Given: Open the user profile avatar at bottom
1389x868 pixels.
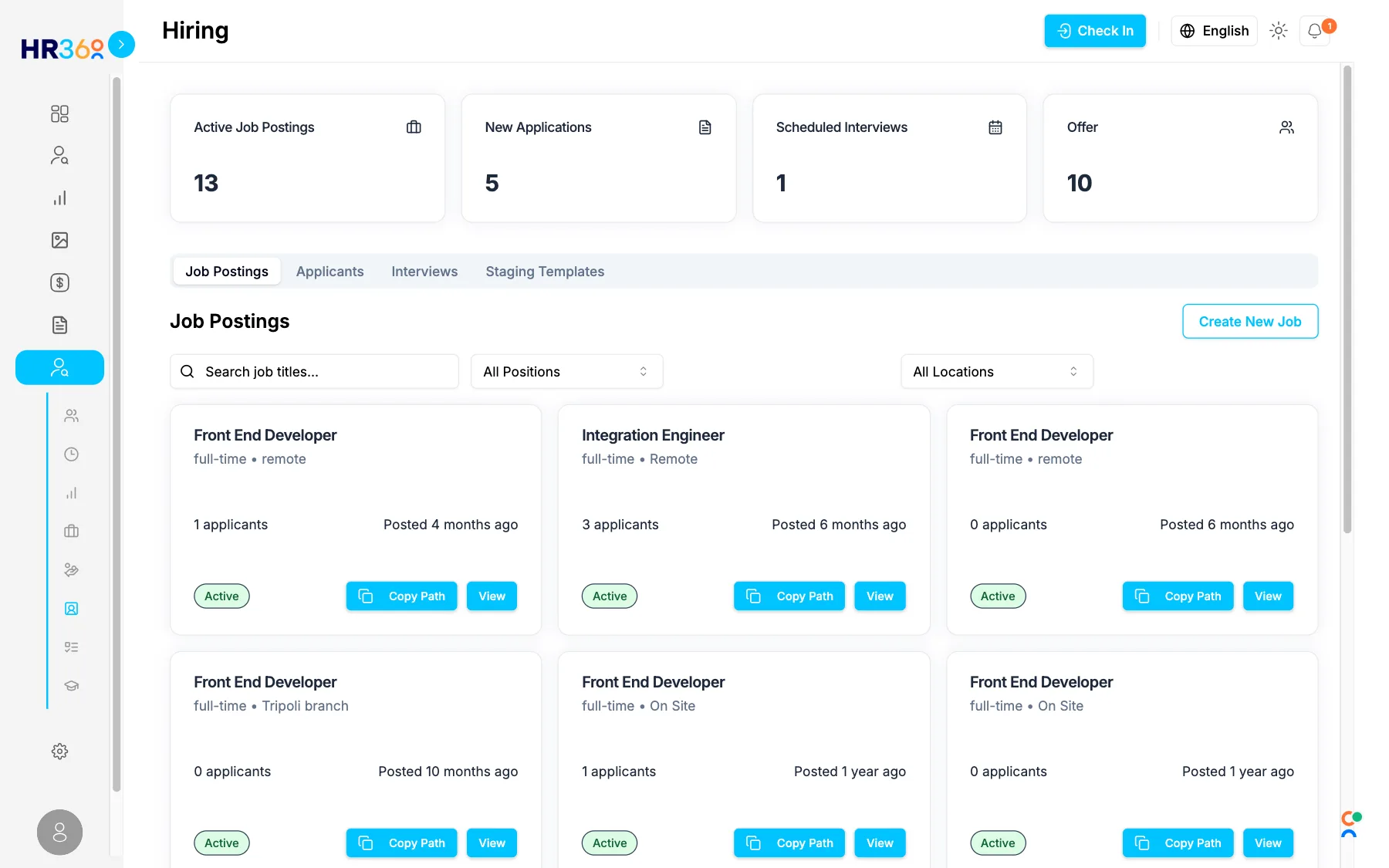Looking at the screenshot, I should click(x=59, y=833).
